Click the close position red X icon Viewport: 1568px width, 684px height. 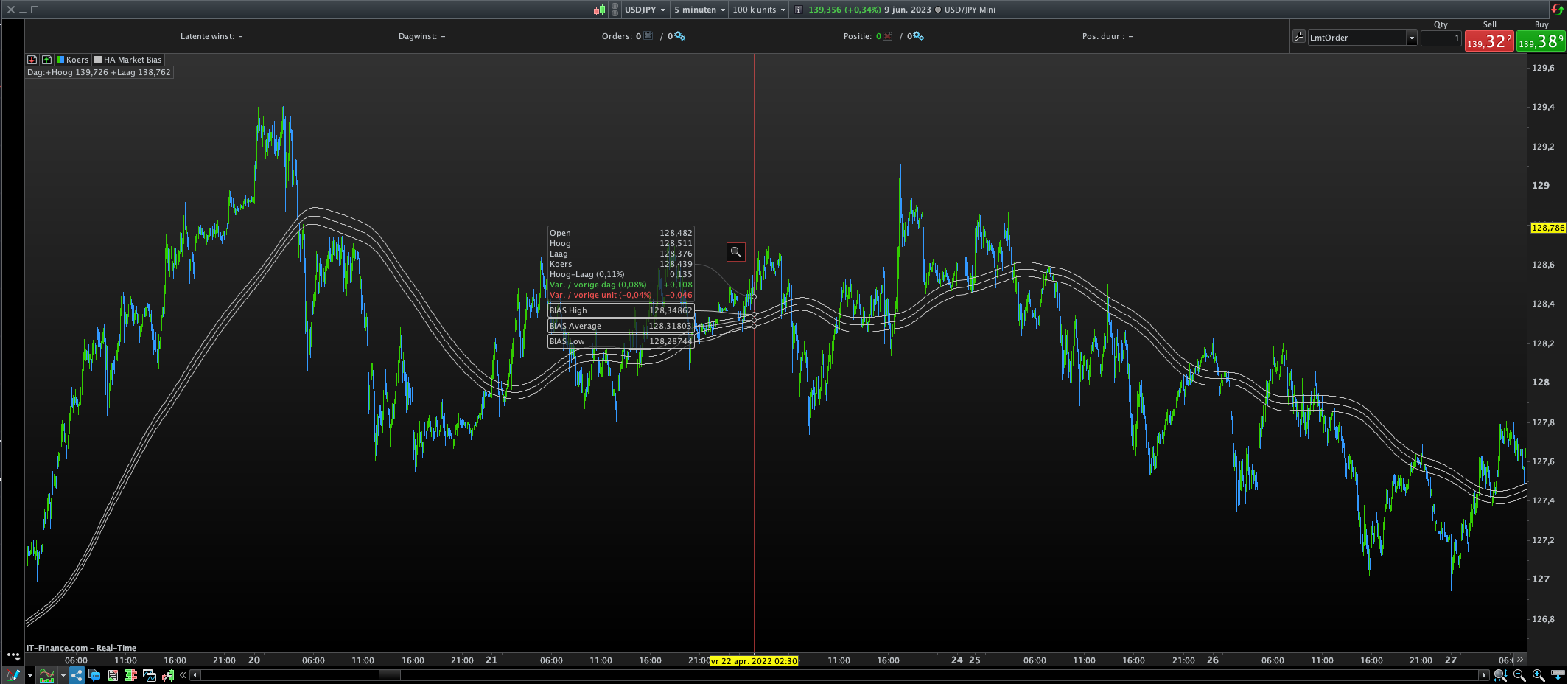[x=887, y=35]
